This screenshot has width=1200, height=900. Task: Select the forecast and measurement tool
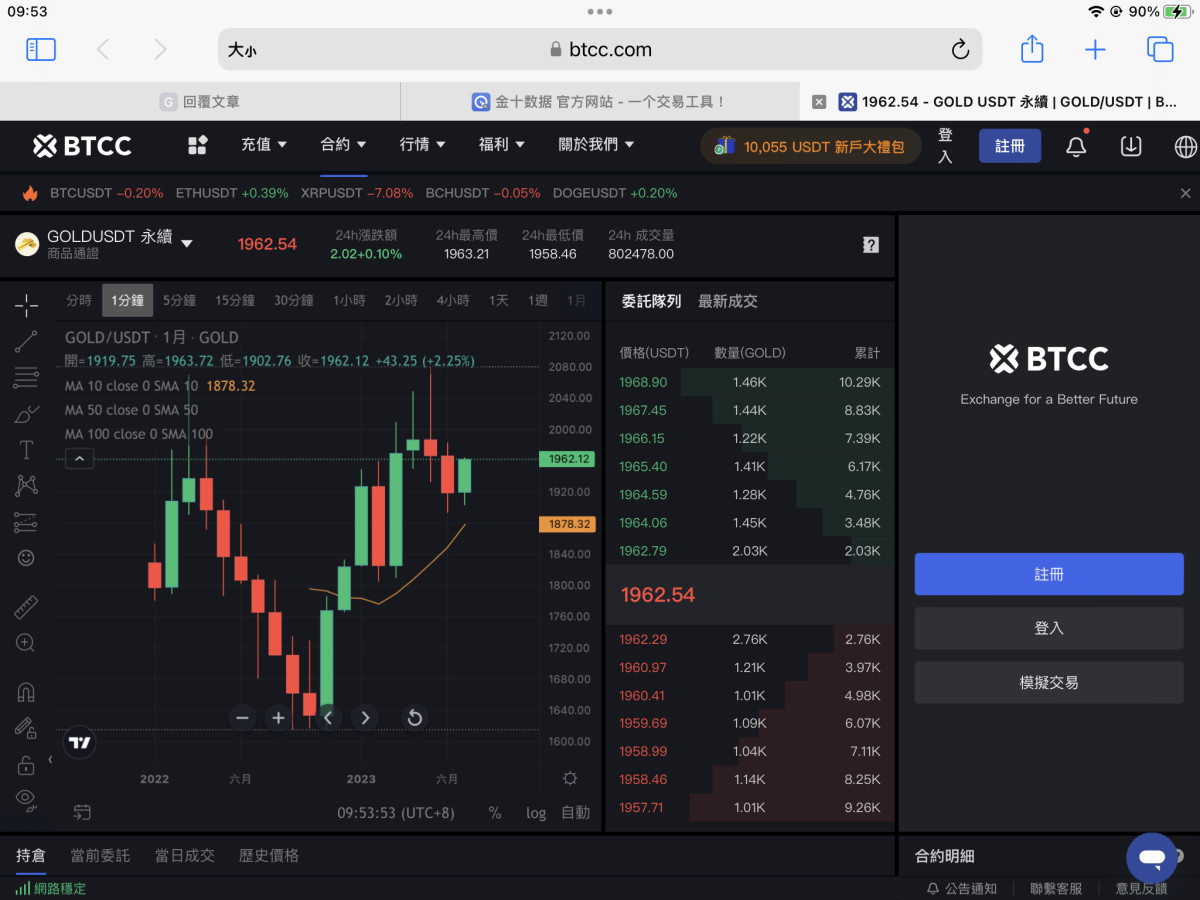pos(26,522)
